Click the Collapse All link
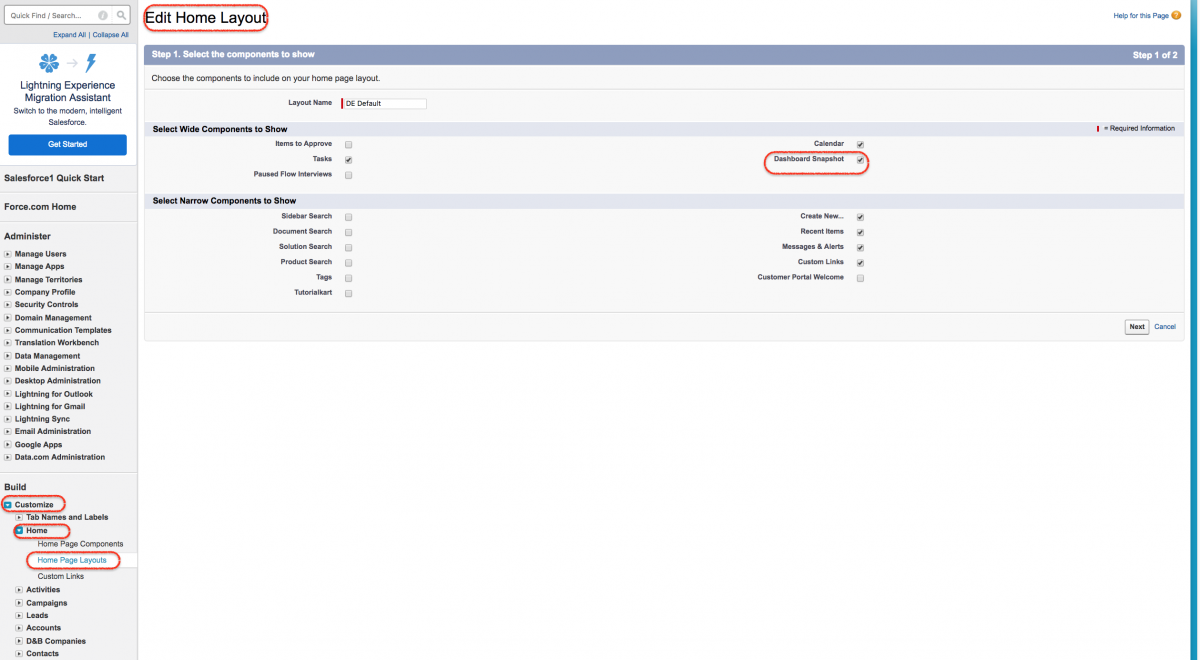This screenshot has width=1200, height=660. click(x=111, y=35)
